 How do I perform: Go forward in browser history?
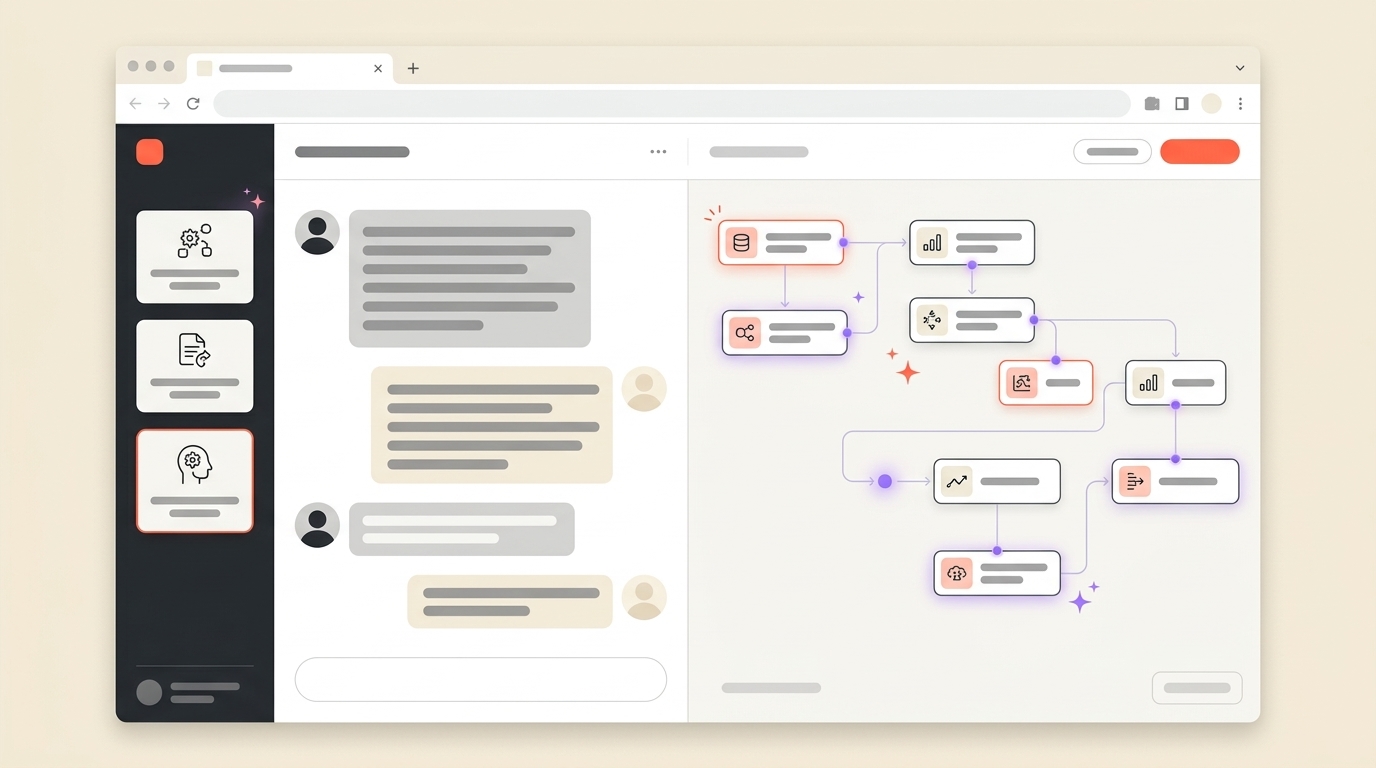click(x=164, y=104)
